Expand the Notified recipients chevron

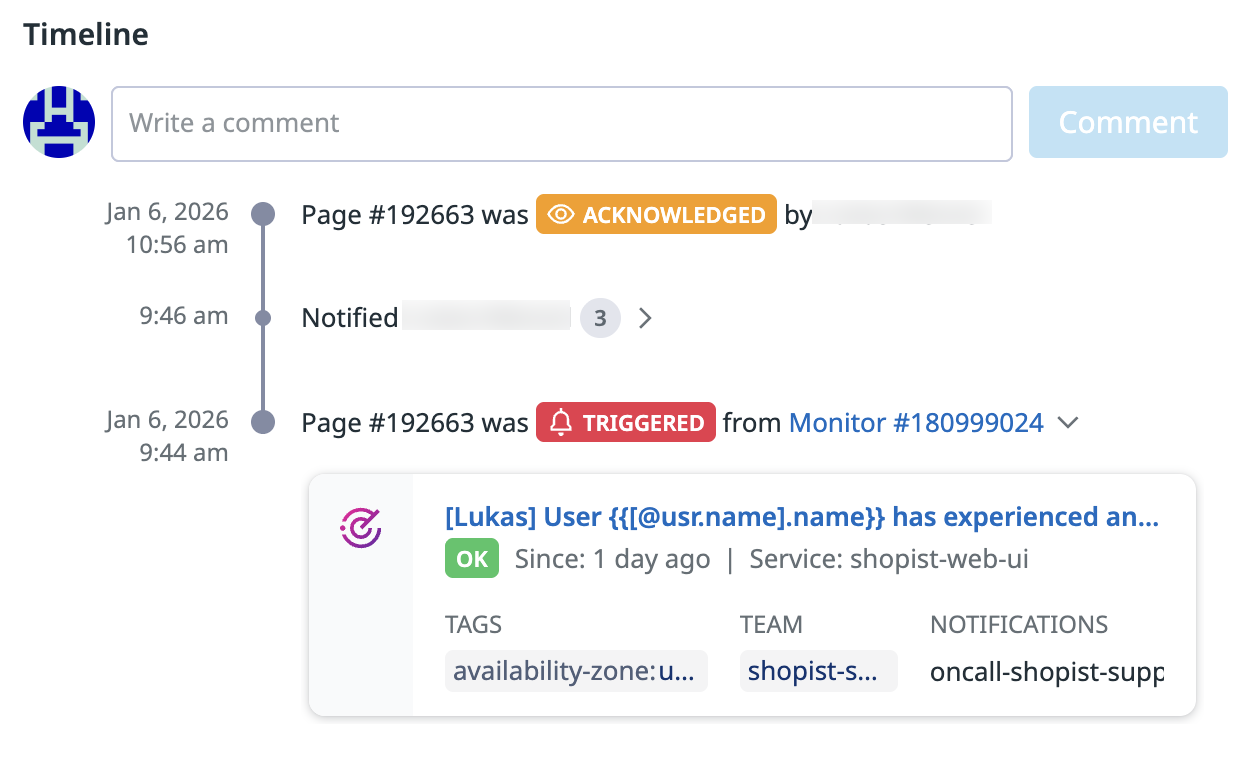coord(646,319)
